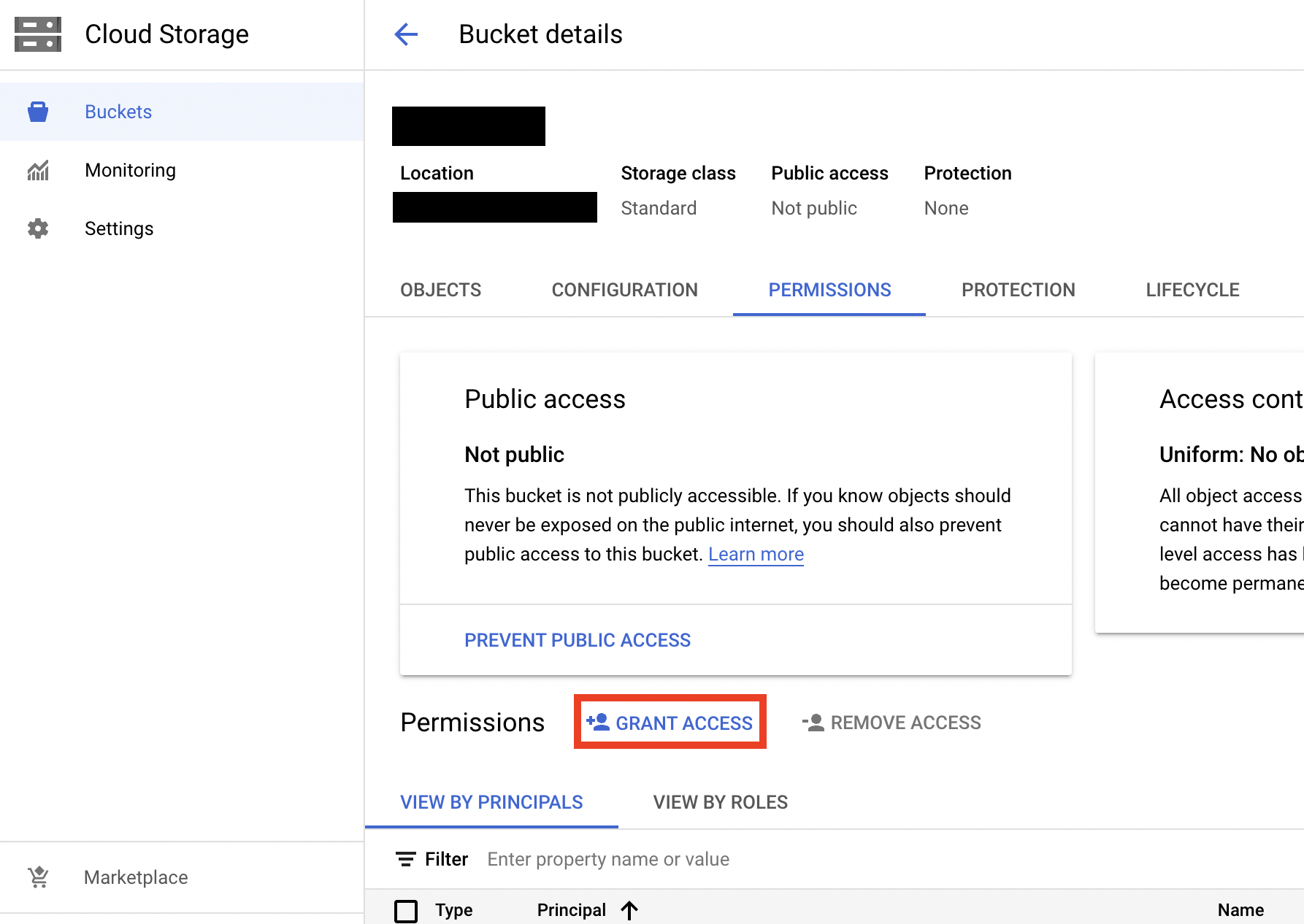Open the Configuration tab
1304x924 pixels.
(625, 290)
